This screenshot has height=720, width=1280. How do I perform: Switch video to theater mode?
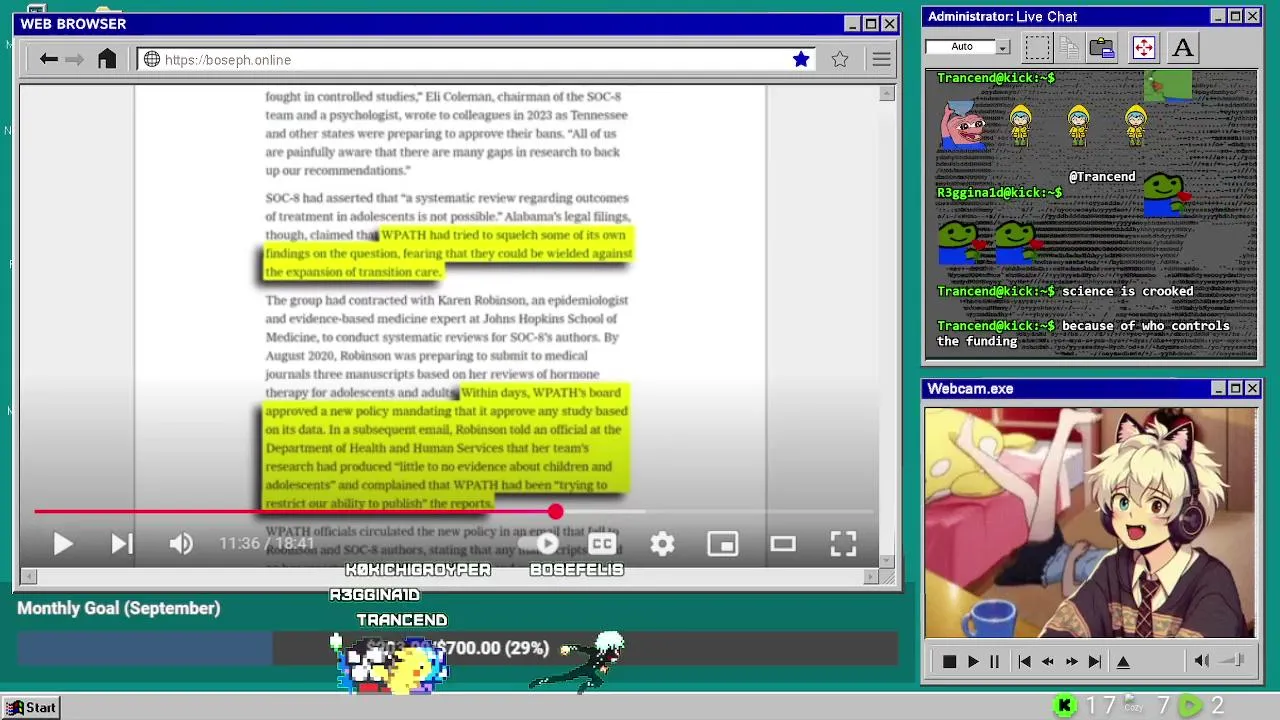coord(783,543)
